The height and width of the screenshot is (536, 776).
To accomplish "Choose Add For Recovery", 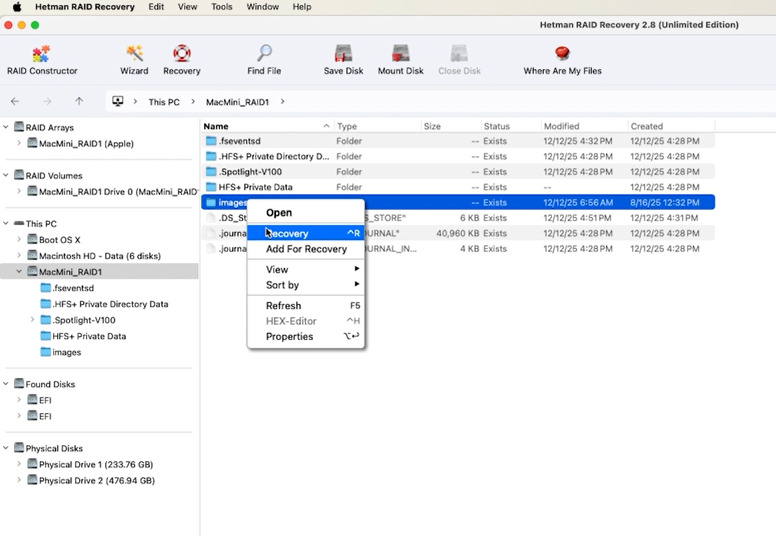I will pos(306,249).
